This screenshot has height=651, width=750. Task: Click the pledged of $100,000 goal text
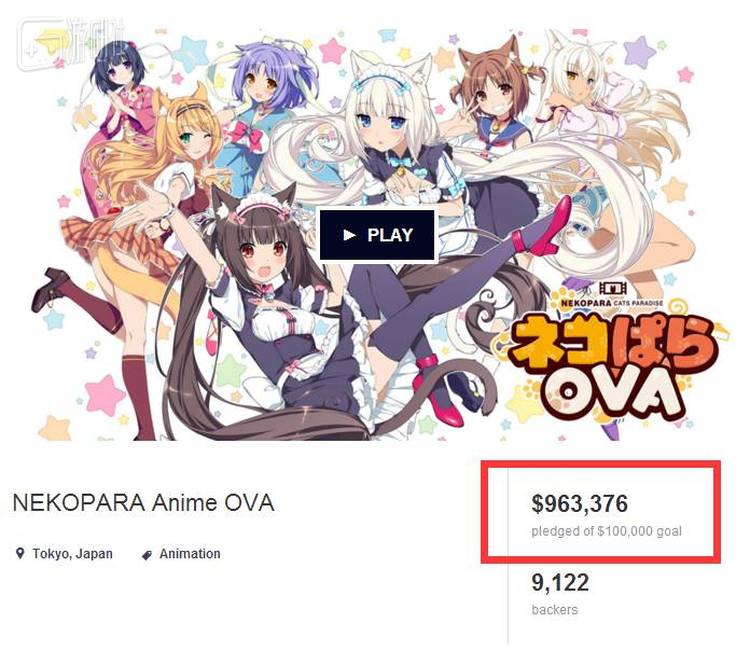(x=607, y=531)
